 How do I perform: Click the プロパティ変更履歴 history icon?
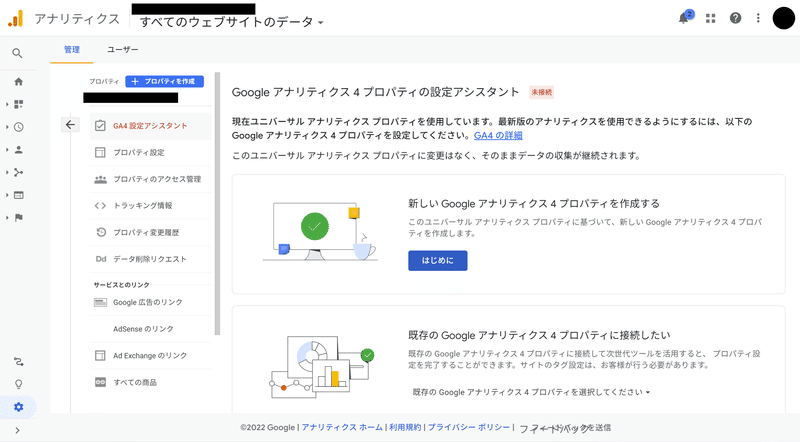(x=101, y=232)
